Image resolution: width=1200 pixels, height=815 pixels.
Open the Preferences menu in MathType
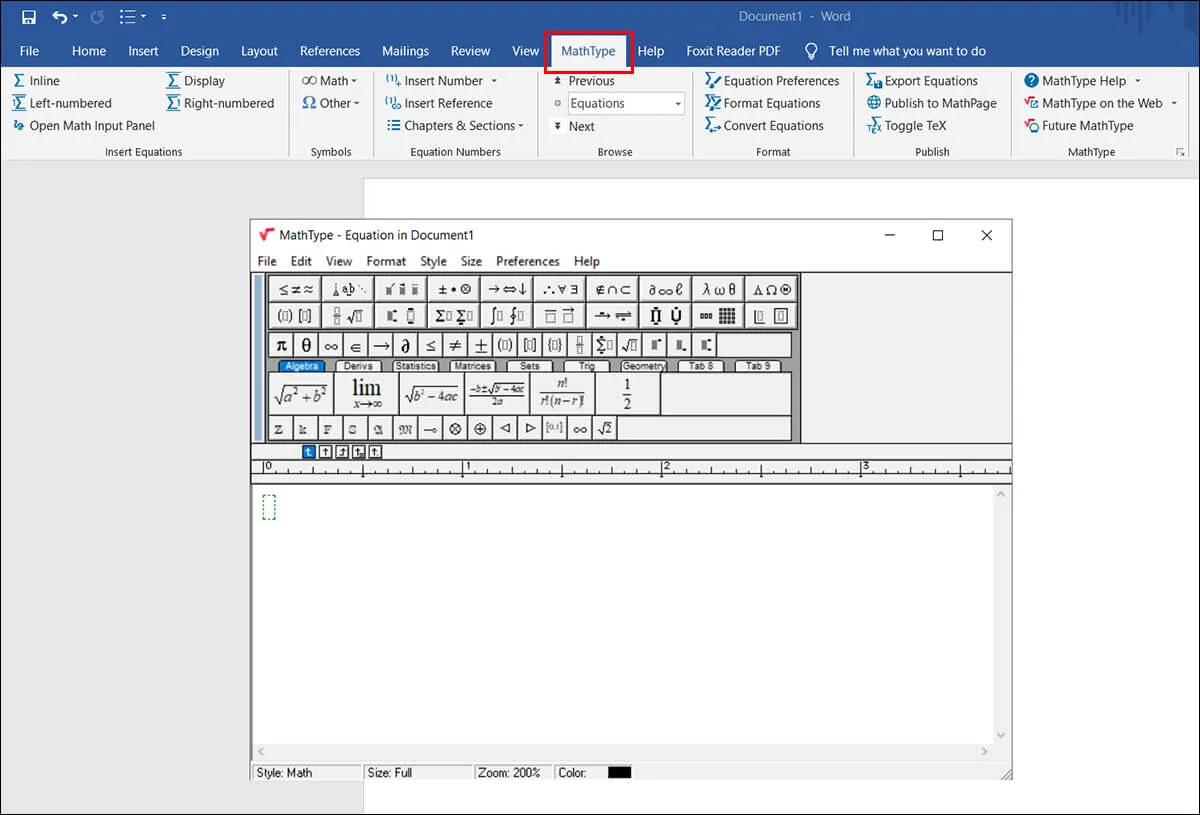[x=527, y=261]
